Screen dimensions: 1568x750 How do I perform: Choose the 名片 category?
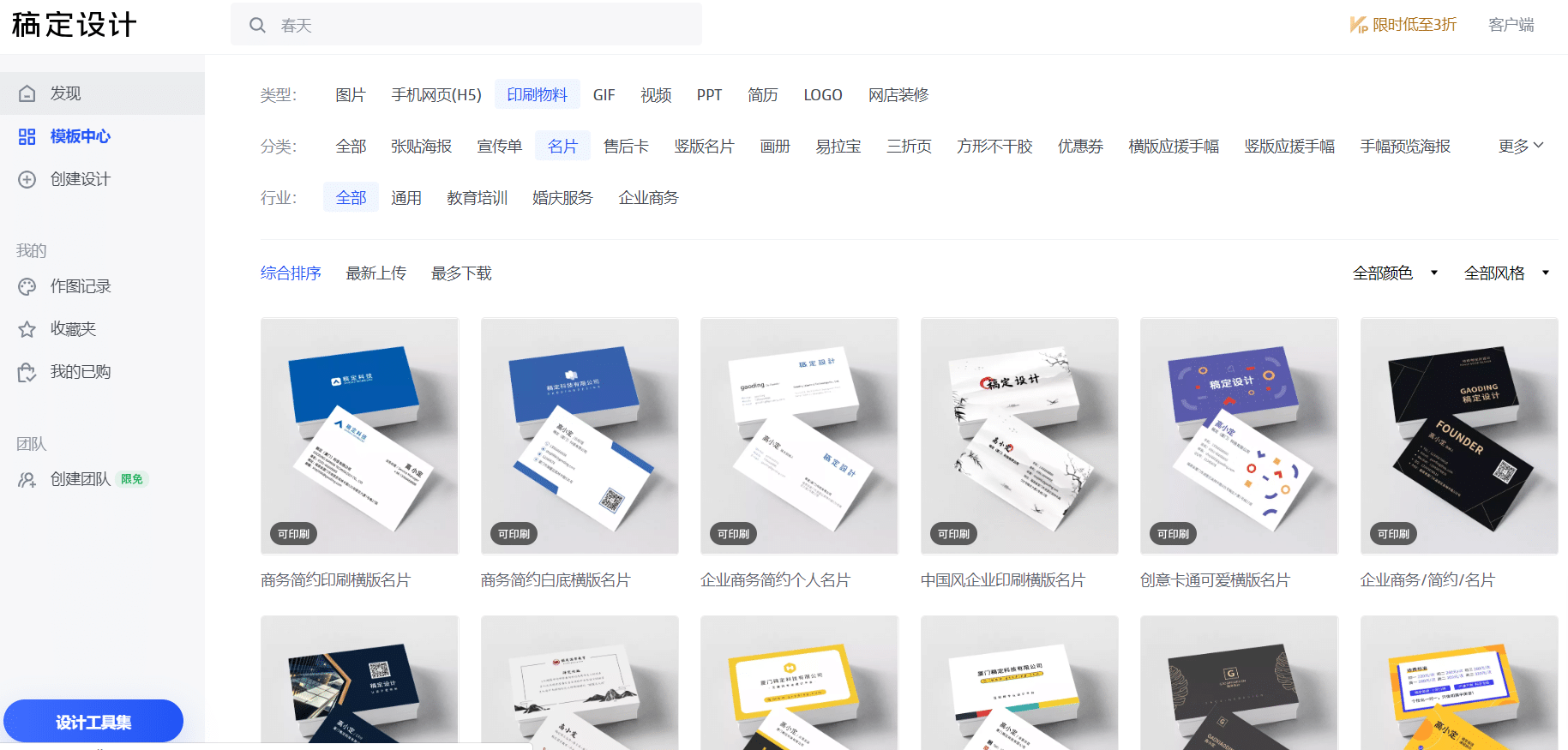point(562,146)
